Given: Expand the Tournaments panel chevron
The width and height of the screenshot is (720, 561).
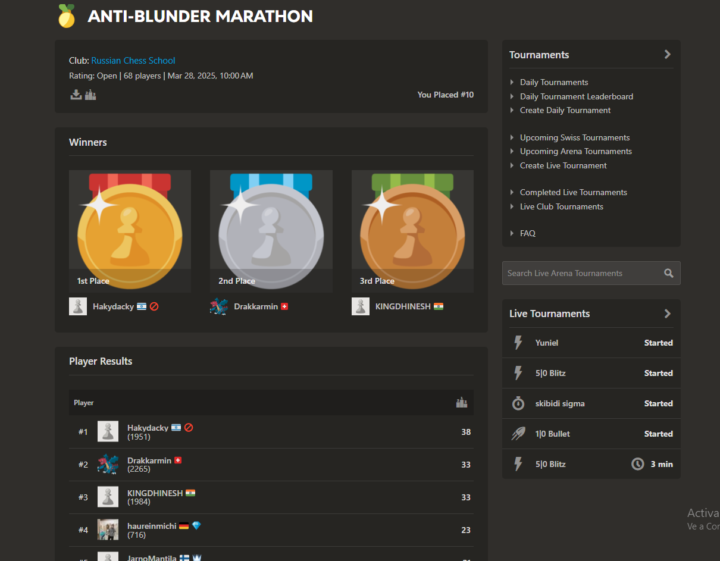Looking at the screenshot, I should pyautogui.click(x=667, y=55).
